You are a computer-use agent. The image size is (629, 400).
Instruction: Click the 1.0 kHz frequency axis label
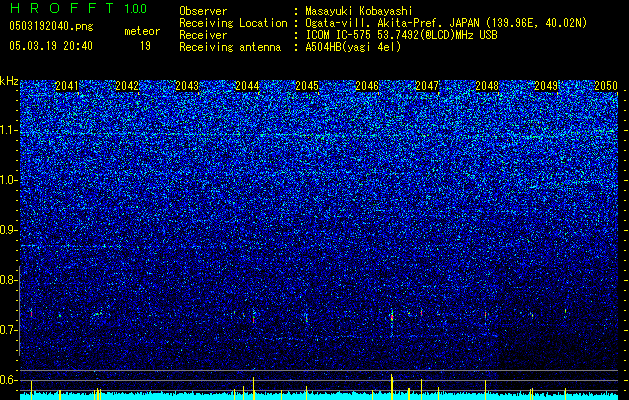[x=8, y=180]
